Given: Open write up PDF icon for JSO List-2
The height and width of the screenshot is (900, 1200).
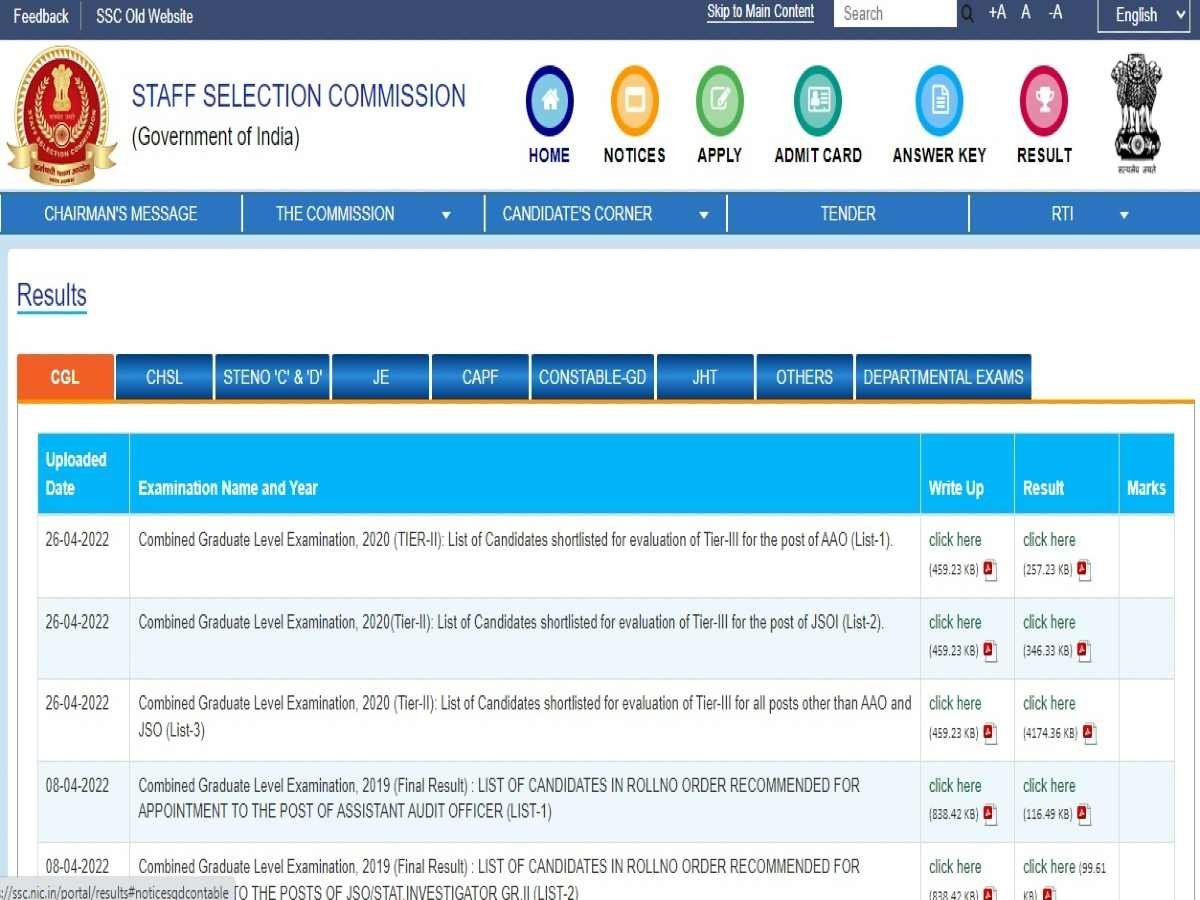Looking at the screenshot, I should (x=990, y=651).
